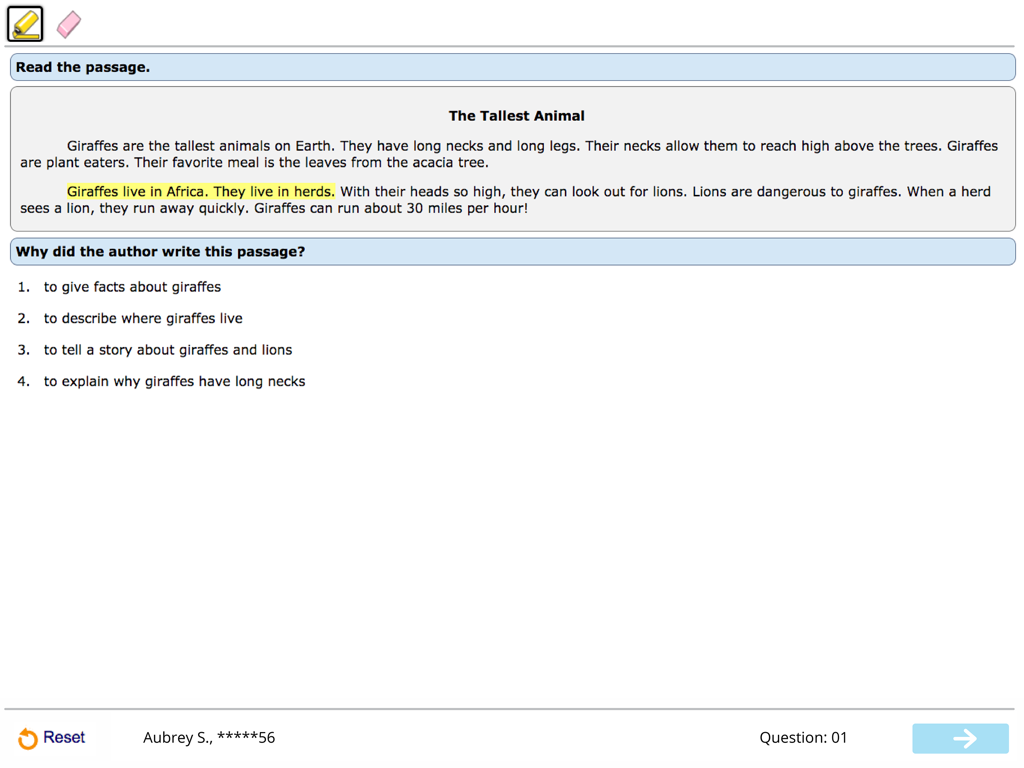Image resolution: width=1024 pixels, height=768 pixels.
Task: Select answer 3 about giraffes and lions
Action: (167, 350)
